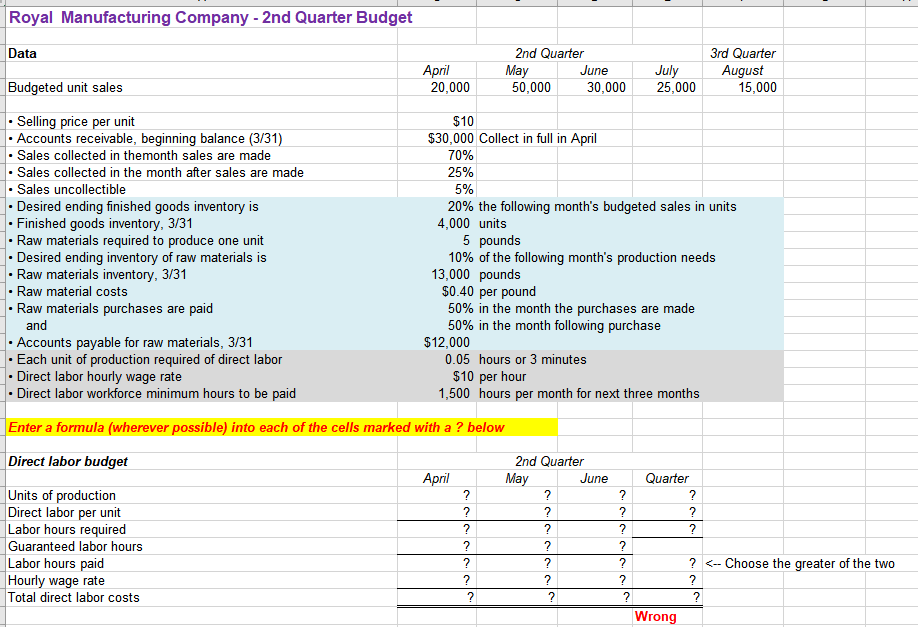Select August budgeted unit sales 15,000
918x627 pixels.
[757, 87]
